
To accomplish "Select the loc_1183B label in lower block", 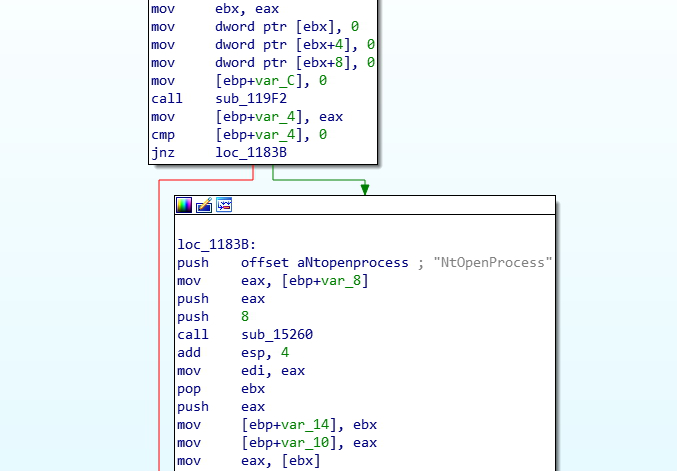I will tap(214, 244).
